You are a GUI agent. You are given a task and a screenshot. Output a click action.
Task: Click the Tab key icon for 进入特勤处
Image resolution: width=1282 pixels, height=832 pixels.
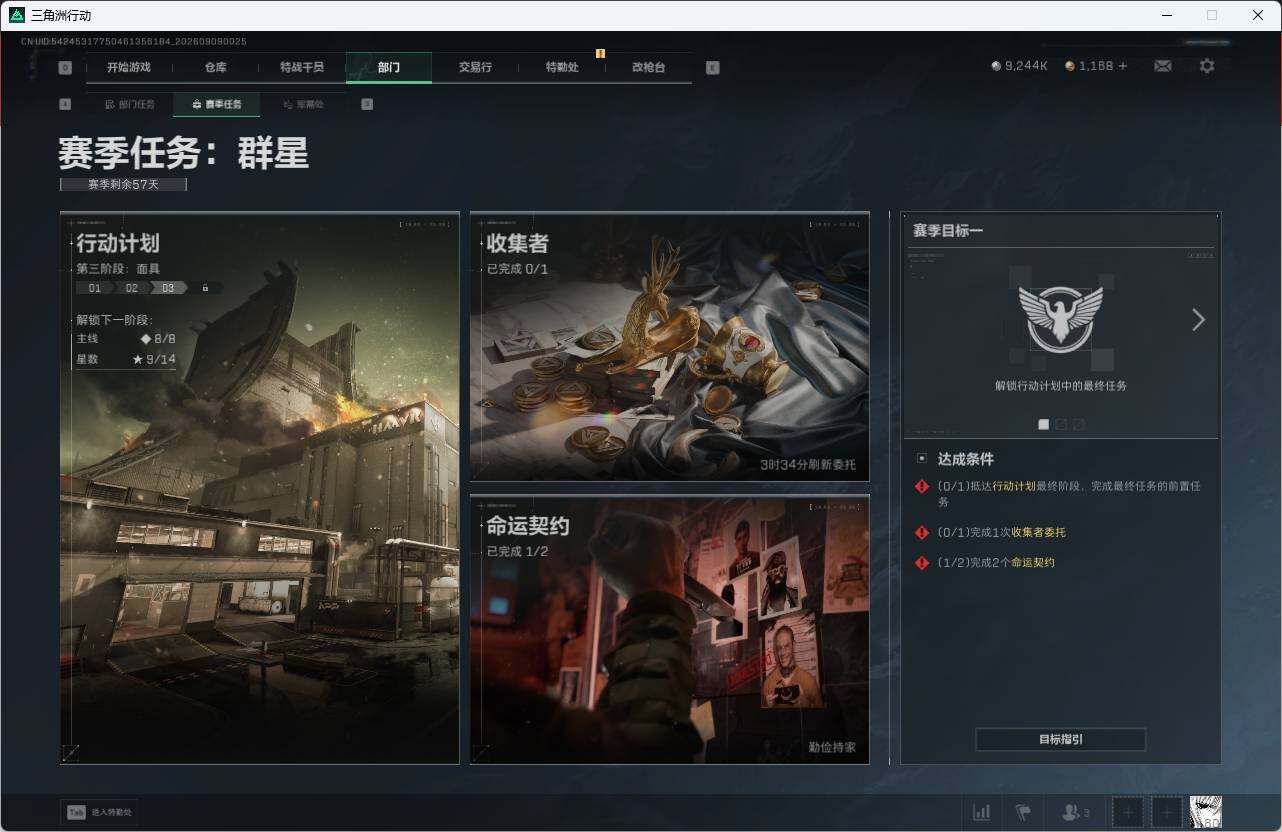coord(76,813)
